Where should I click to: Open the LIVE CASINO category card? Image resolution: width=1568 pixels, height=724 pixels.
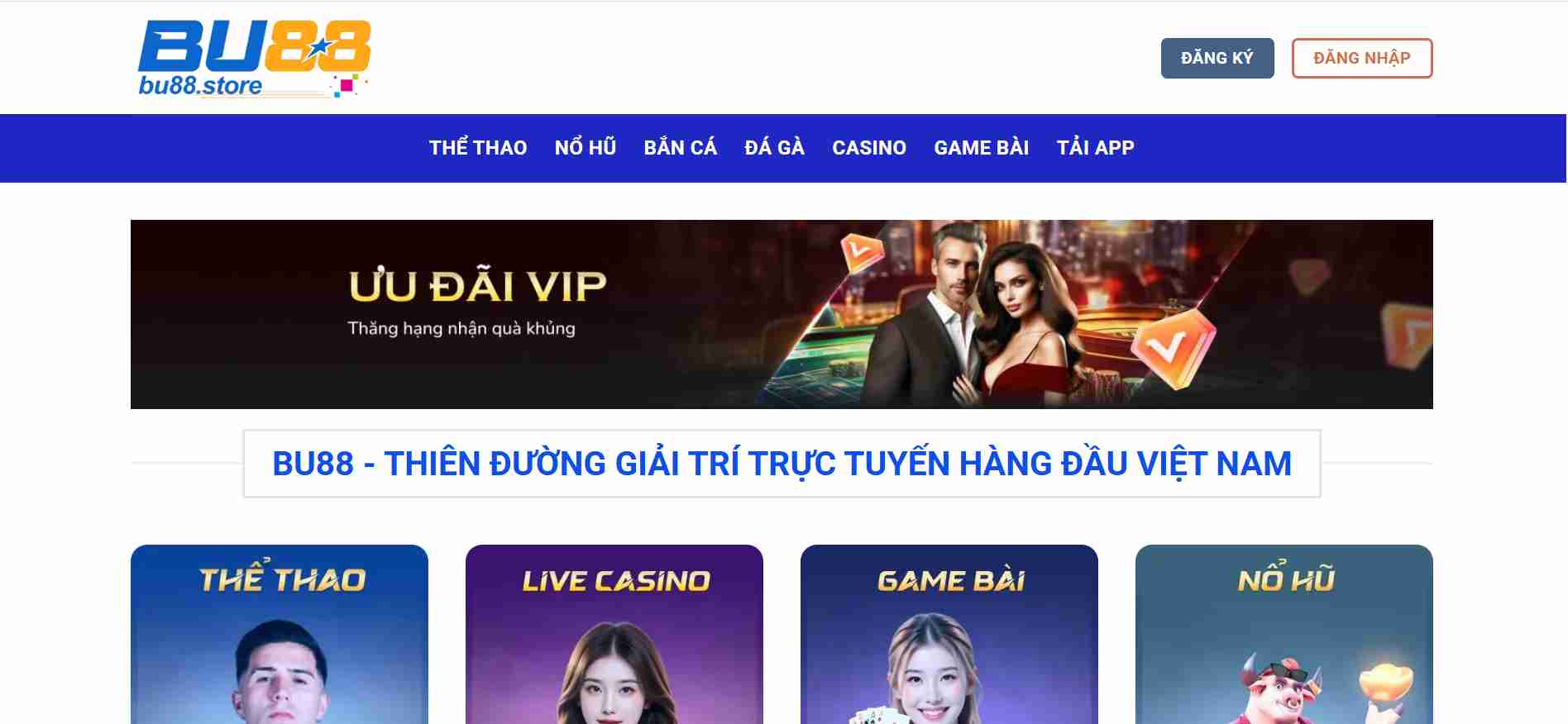click(614, 634)
